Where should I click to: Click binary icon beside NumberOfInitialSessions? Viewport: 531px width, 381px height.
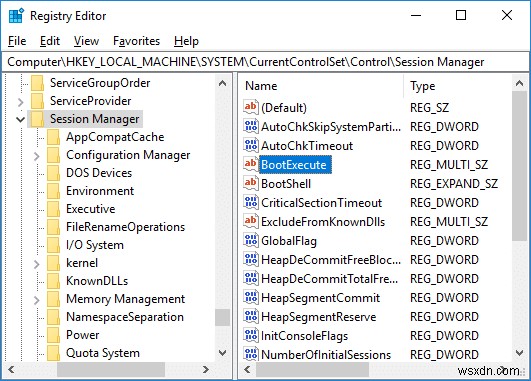click(x=251, y=354)
